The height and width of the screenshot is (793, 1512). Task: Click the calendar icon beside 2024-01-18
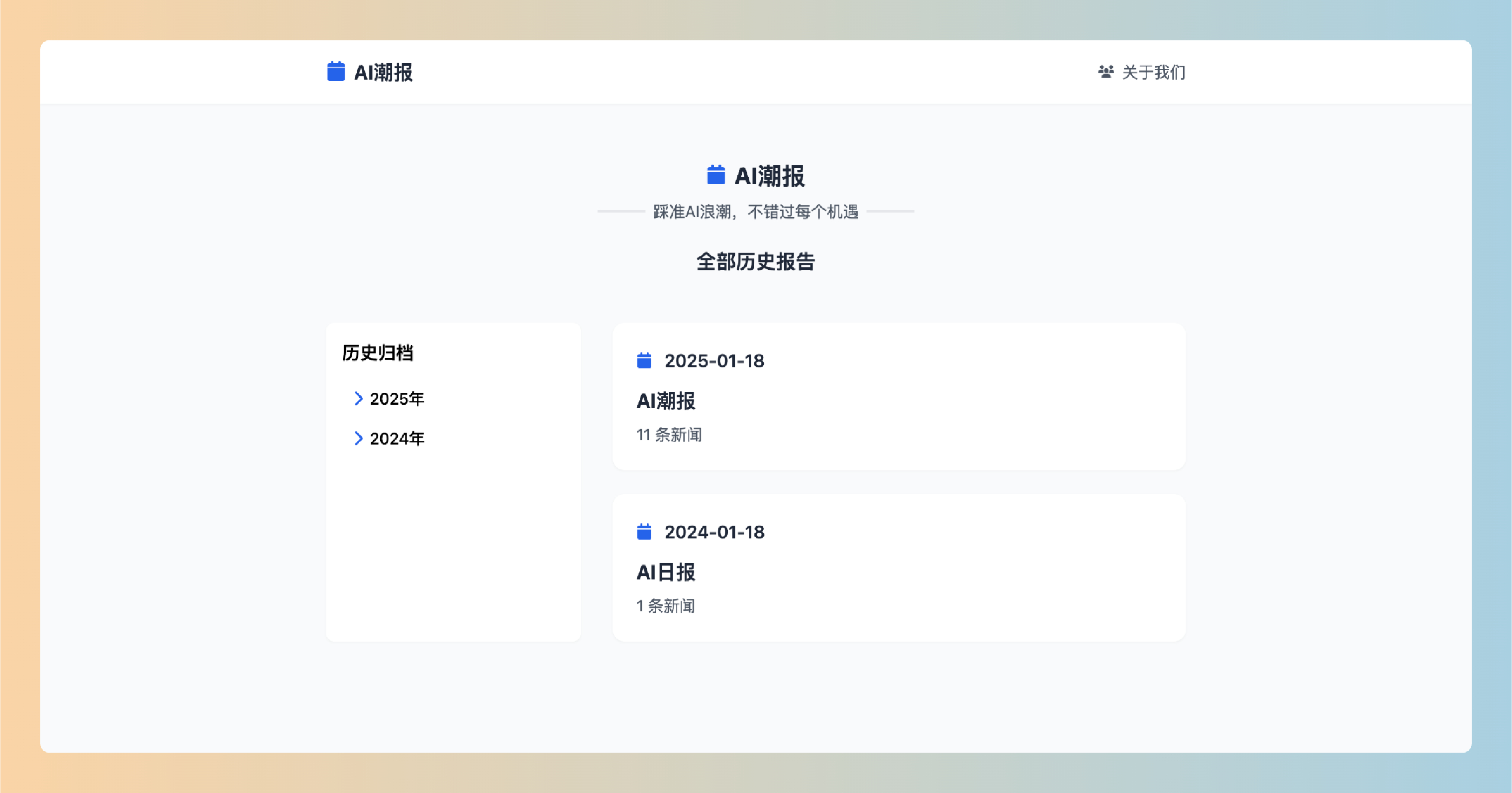pos(644,532)
